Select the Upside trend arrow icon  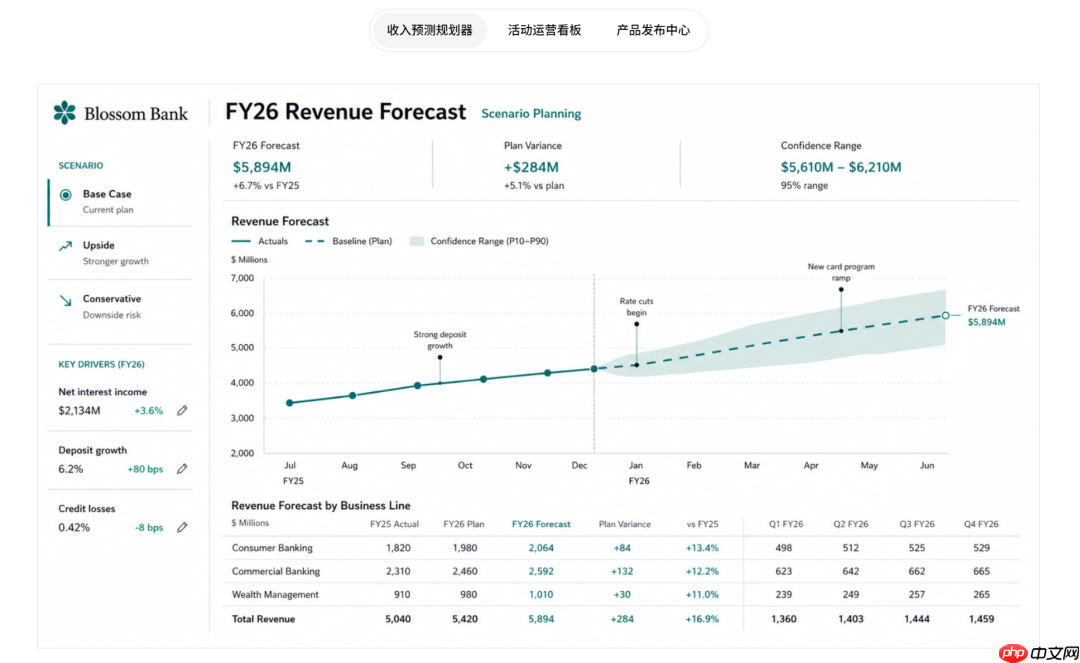coord(65,246)
